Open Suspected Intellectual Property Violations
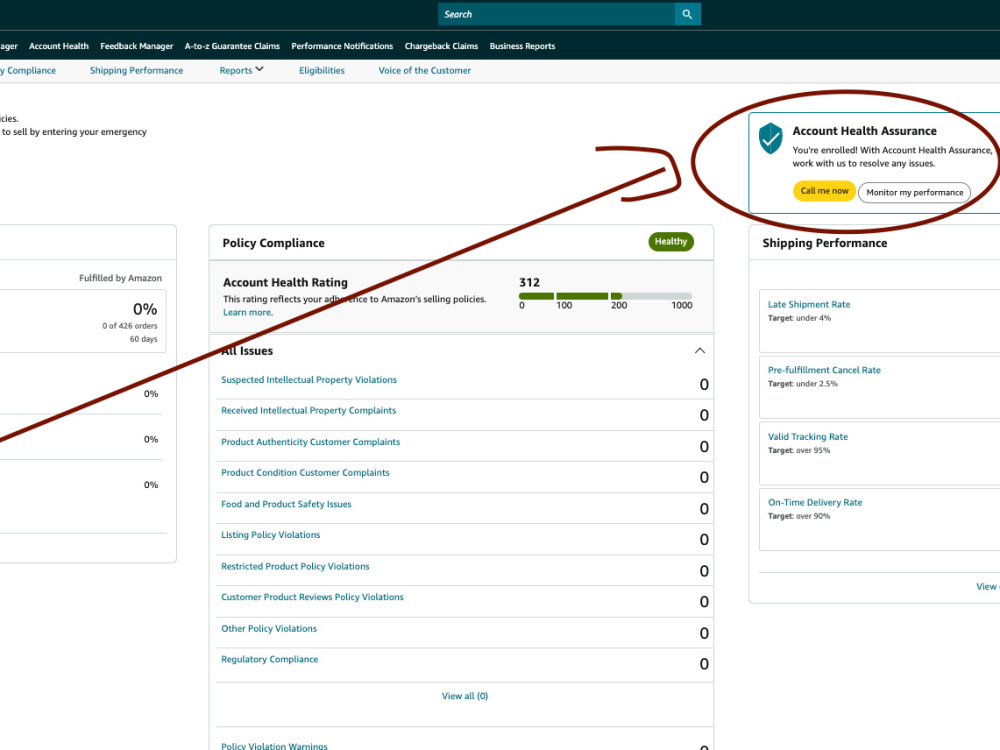Viewport: 1000px width, 750px height. tap(309, 379)
